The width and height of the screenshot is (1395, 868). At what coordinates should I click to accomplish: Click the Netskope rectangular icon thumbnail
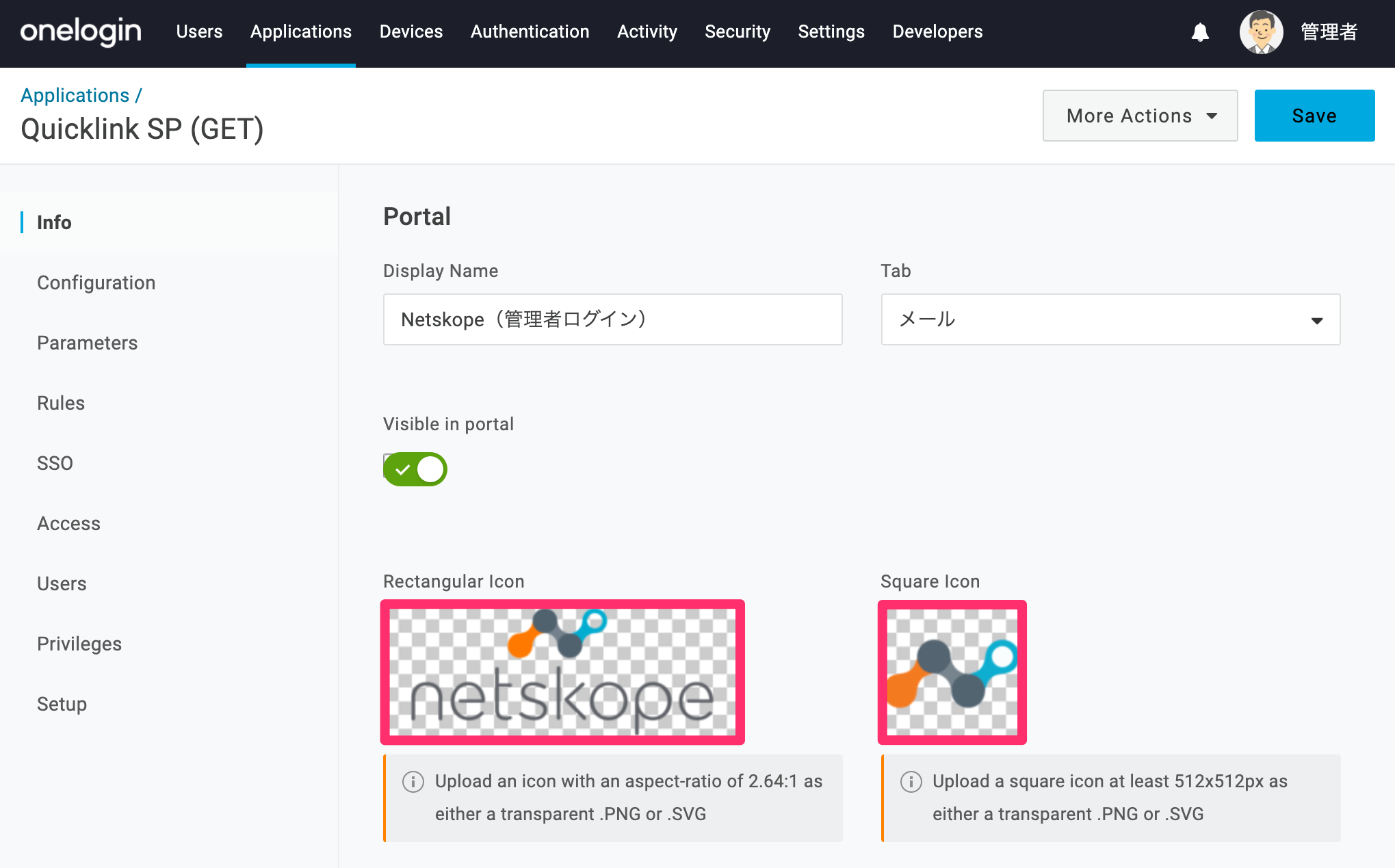[x=562, y=672]
